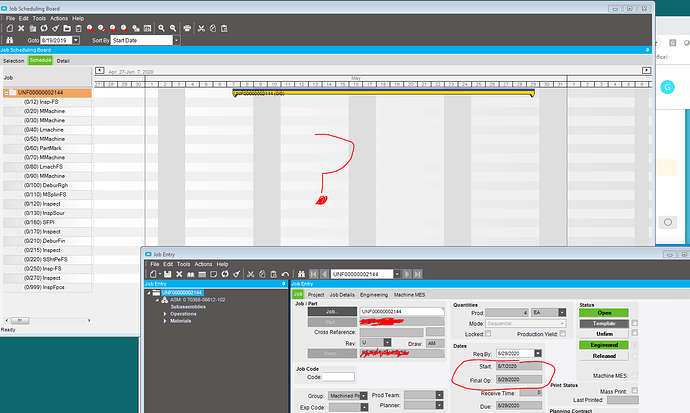Pin the Job Entry tree panel
690x413 pixels.
[x=283, y=284]
